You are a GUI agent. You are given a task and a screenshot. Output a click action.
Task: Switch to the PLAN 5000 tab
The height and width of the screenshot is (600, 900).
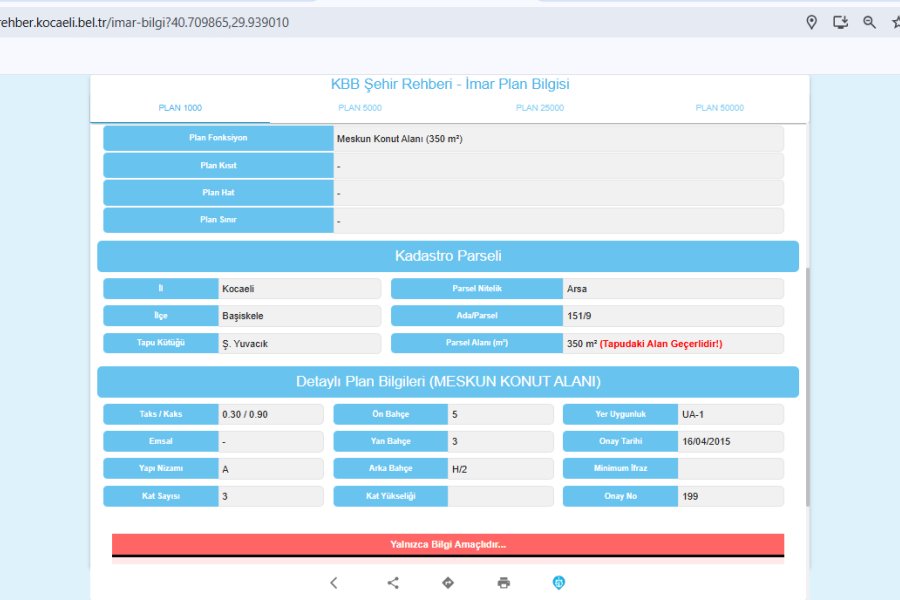click(360, 108)
